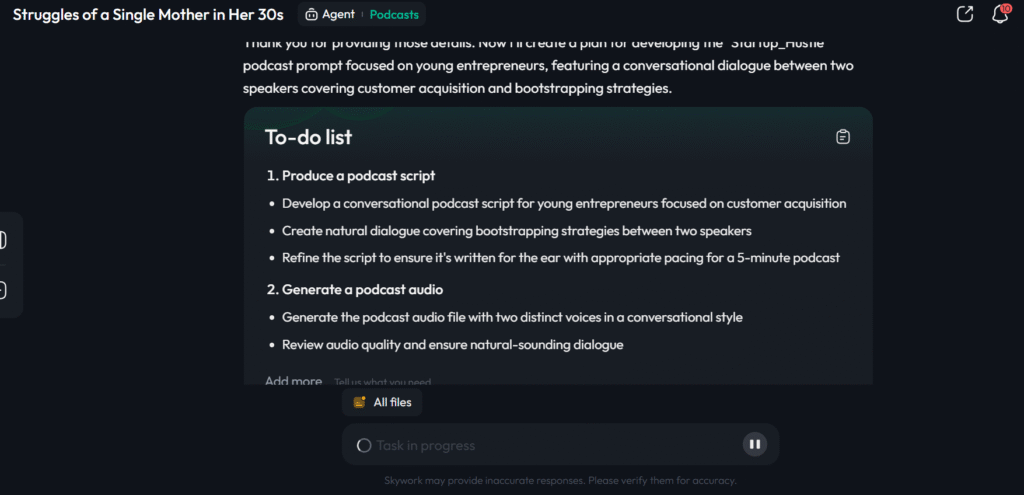Copy the To-do list using the clipboard icon
The width and height of the screenshot is (1024, 495).
(x=843, y=137)
